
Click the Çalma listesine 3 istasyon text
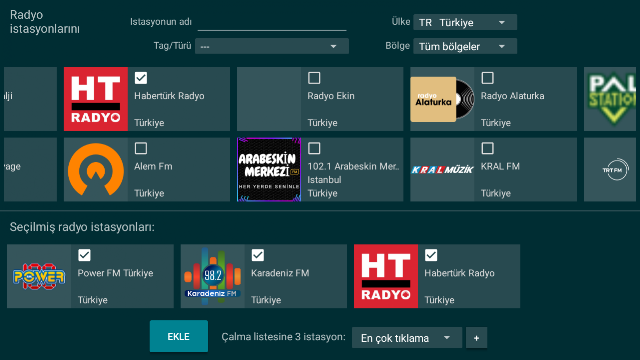tap(283, 337)
